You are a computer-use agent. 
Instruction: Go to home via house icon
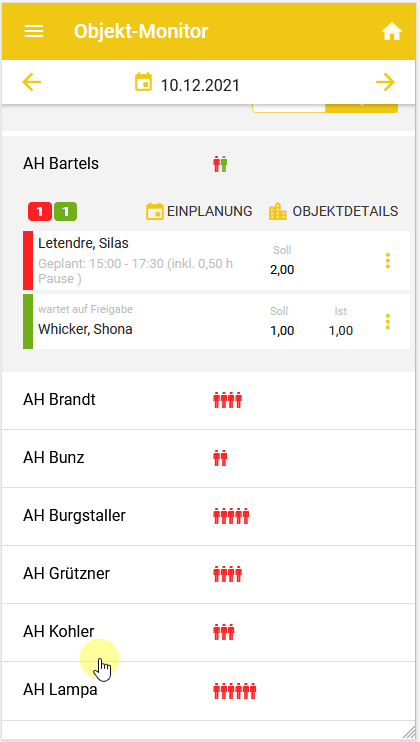coord(392,32)
